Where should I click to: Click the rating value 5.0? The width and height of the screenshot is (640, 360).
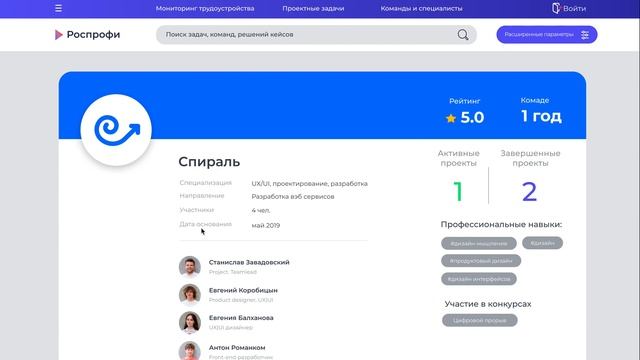(x=472, y=118)
